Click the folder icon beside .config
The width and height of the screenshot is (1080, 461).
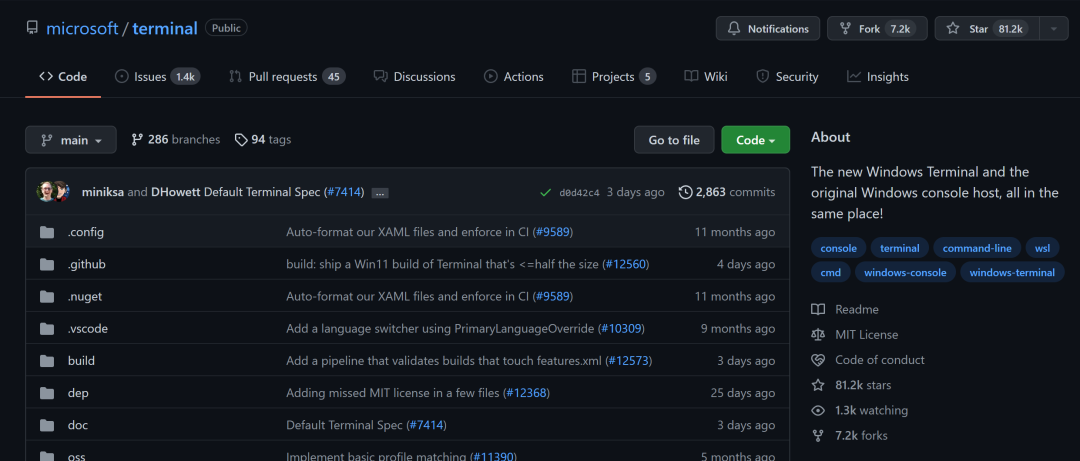[x=47, y=232]
